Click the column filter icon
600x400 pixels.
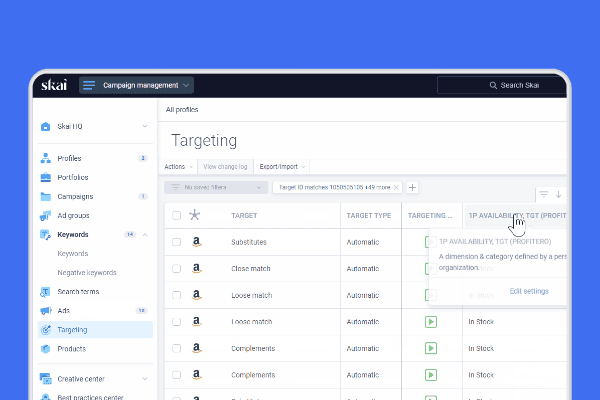pyautogui.click(x=543, y=194)
